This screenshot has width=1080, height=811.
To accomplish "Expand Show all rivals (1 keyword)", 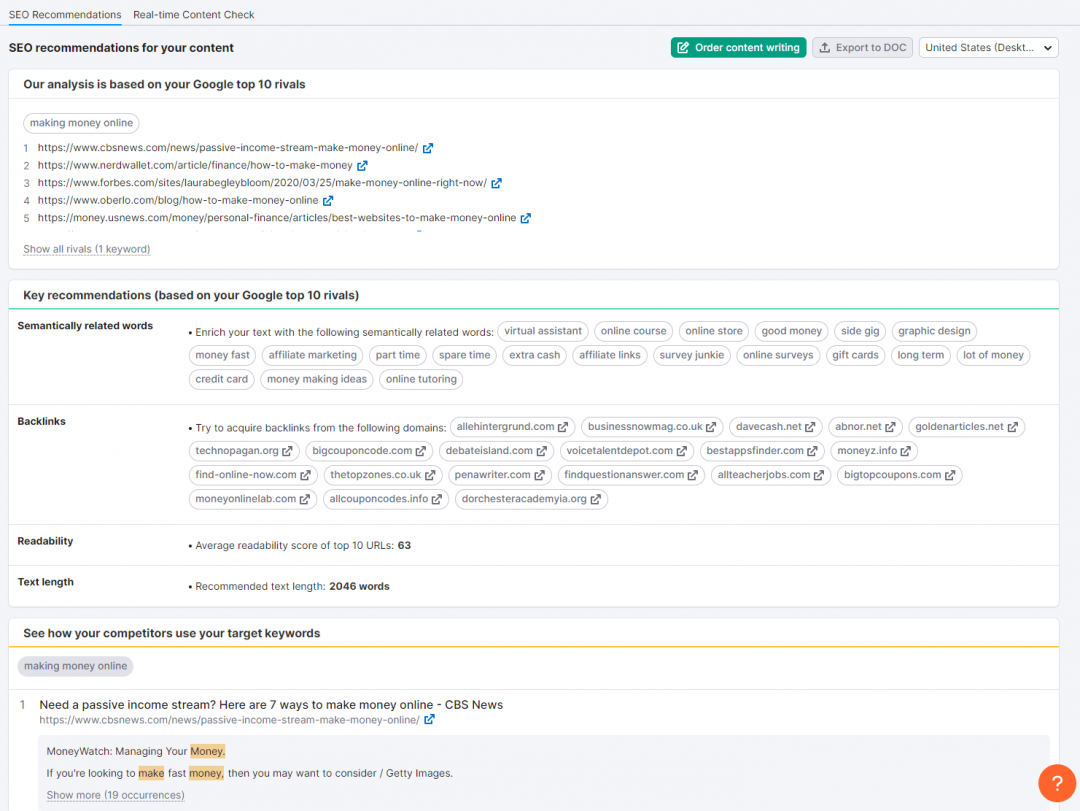I will pos(87,249).
